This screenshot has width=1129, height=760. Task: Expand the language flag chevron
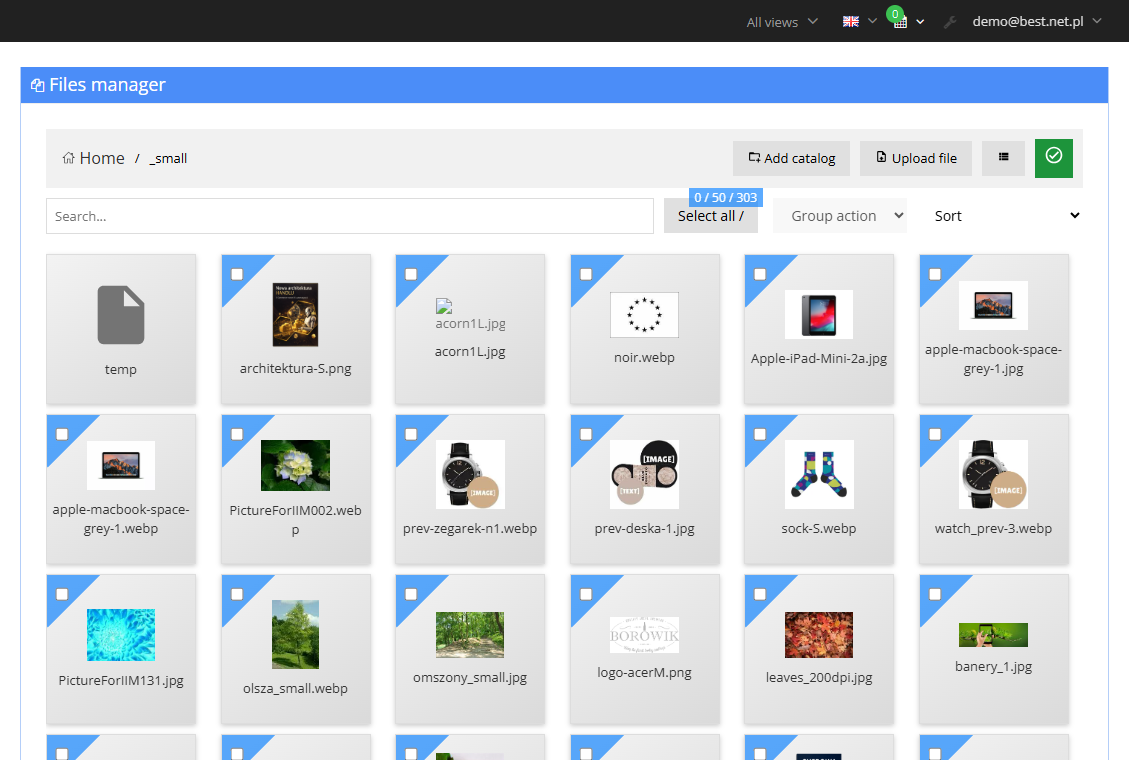[872, 22]
